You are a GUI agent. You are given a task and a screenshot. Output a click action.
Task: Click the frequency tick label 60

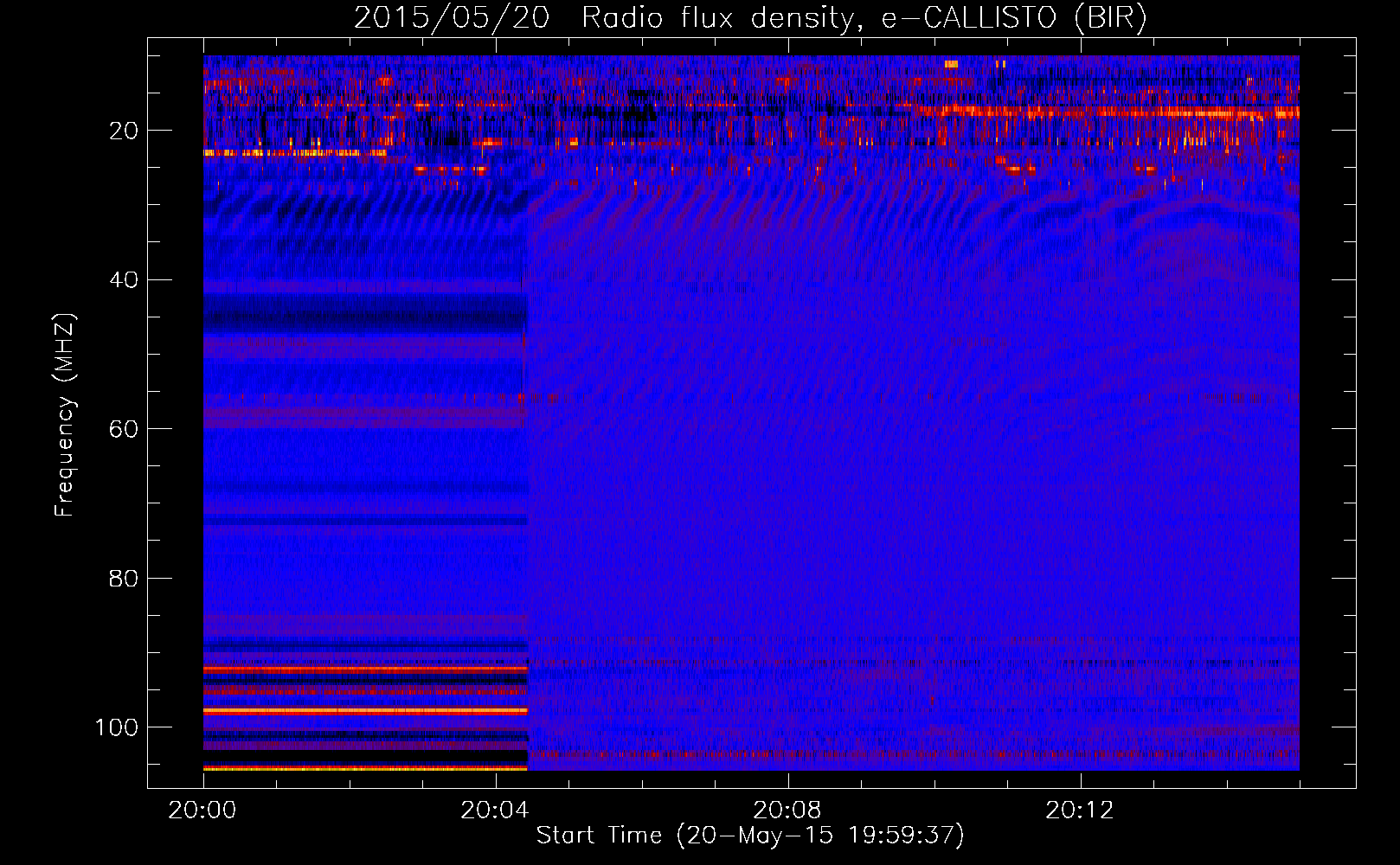(124, 429)
